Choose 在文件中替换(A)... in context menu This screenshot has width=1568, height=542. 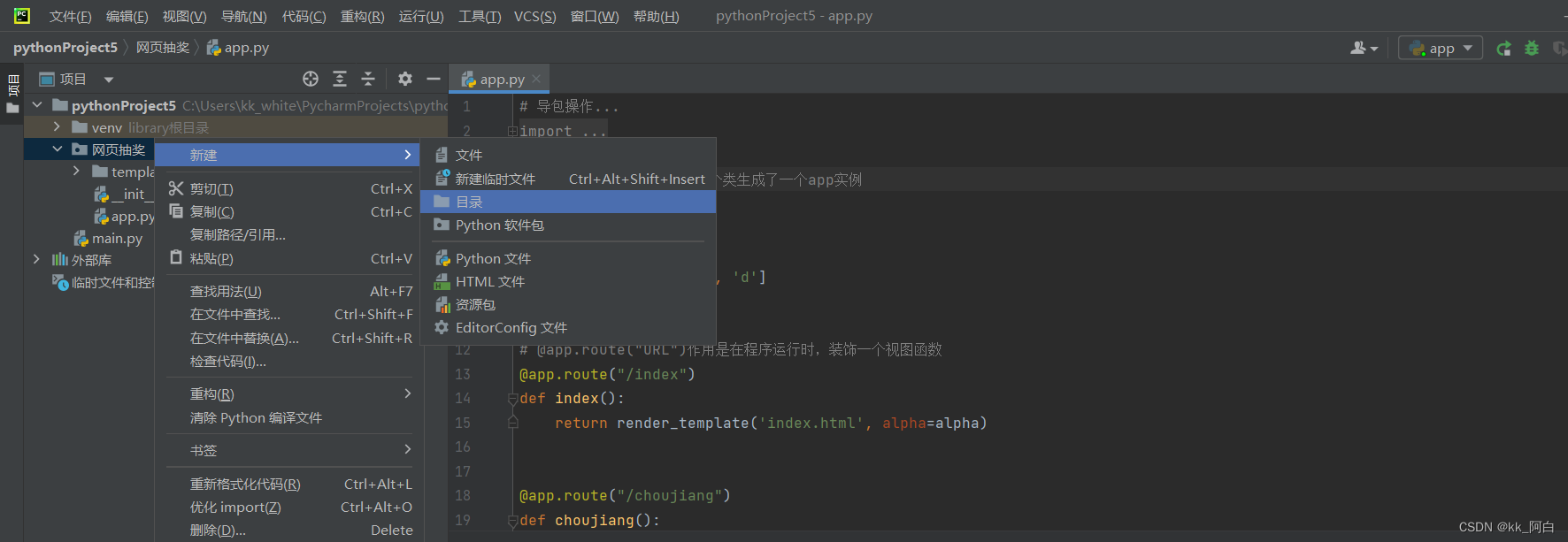click(x=288, y=339)
